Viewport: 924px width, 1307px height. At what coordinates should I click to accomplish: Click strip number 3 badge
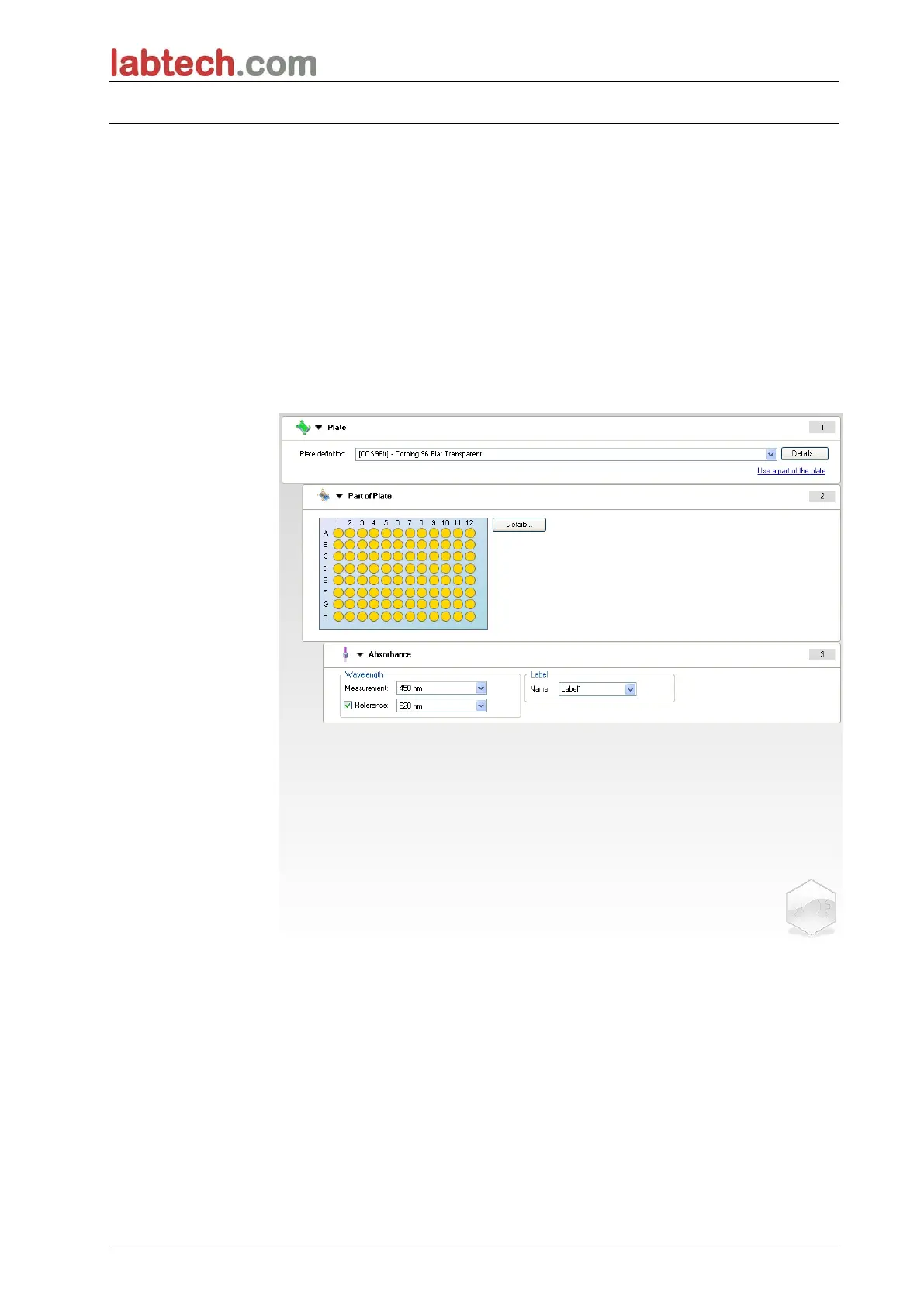[x=822, y=654]
